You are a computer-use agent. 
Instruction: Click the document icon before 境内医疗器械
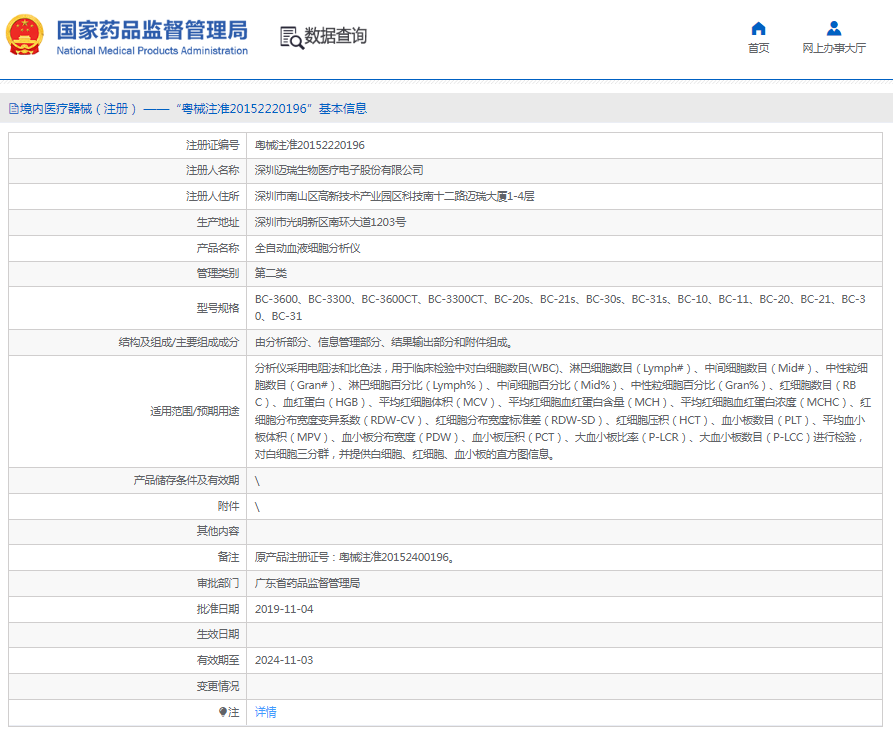(x=13, y=108)
